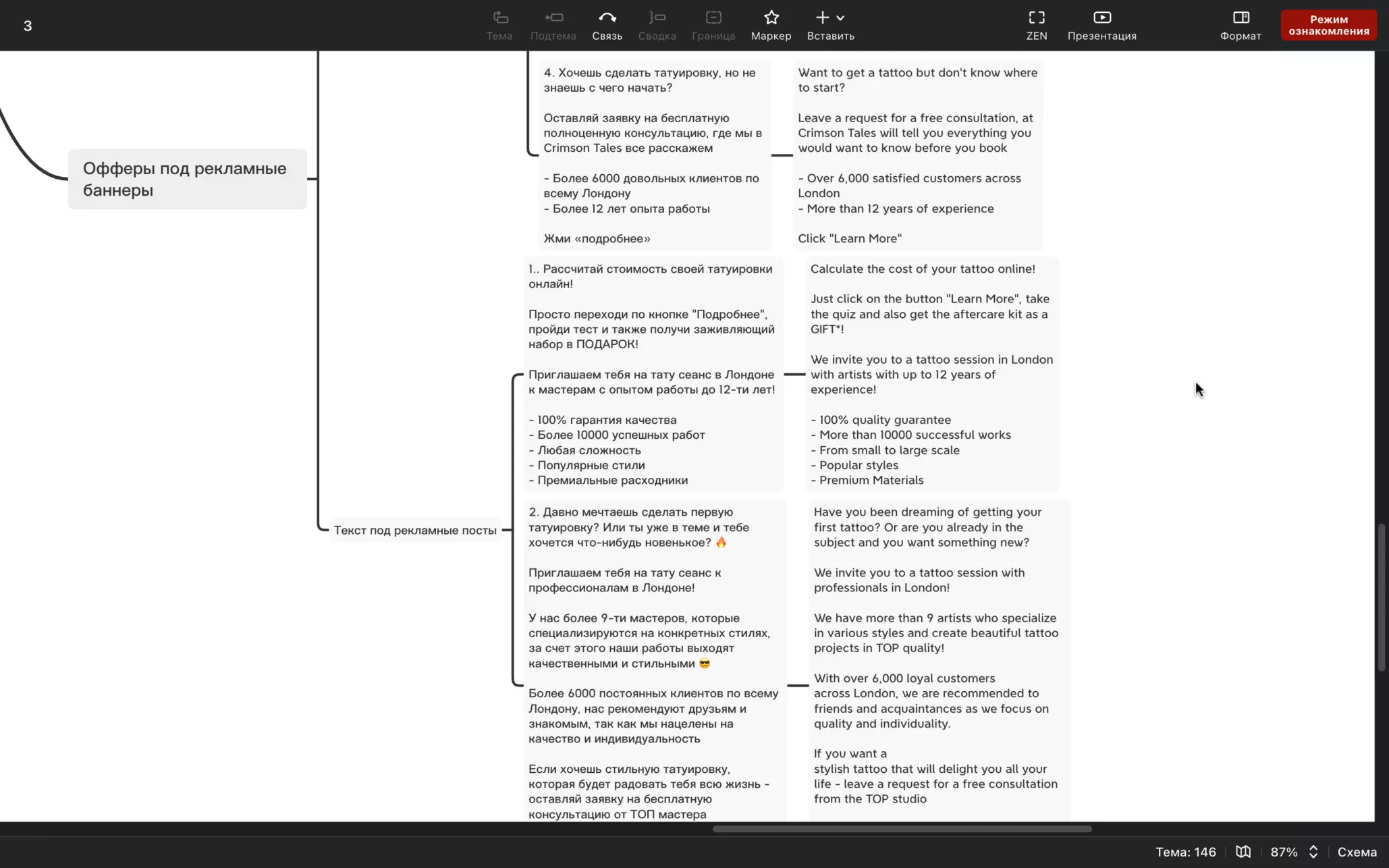This screenshot has width=1389, height=868.
Task: Select the 'Офферы под рекламные баннеры' topic
Action: (x=187, y=179)
